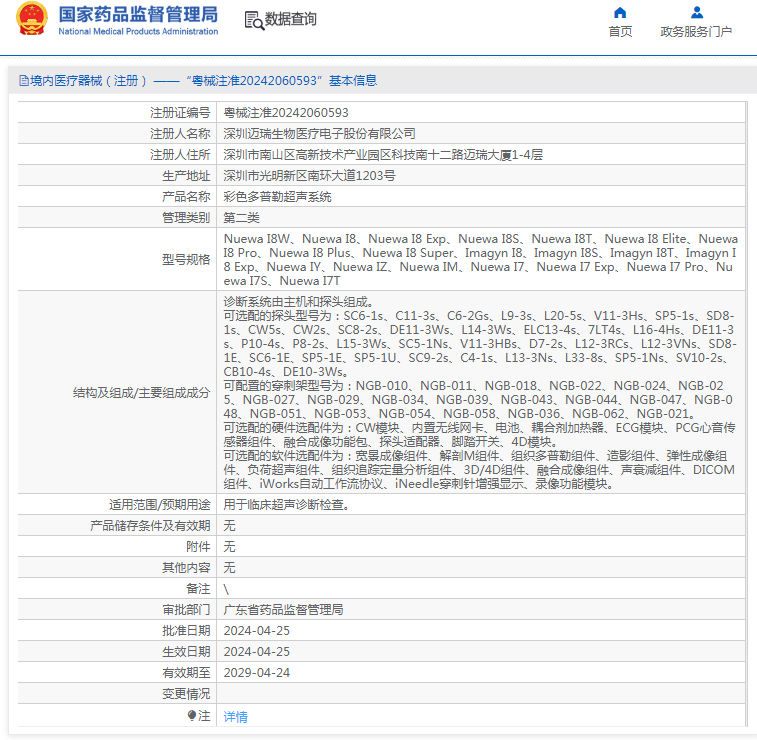Click the NMPA national emblem logo
This screenshot has width=757, height=740.
point(31,20)
